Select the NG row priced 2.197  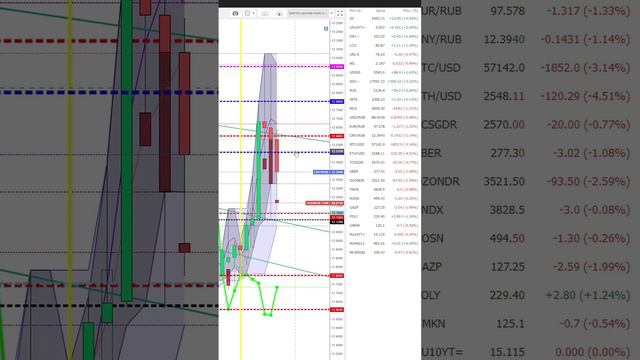click(384, 63)
